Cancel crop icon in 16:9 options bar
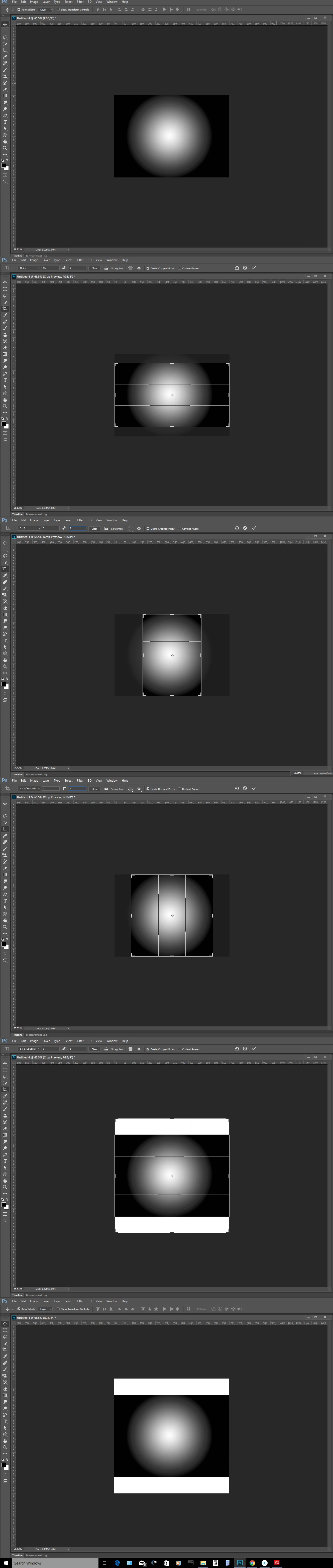 pyautogui.click(x=245, y=268)
